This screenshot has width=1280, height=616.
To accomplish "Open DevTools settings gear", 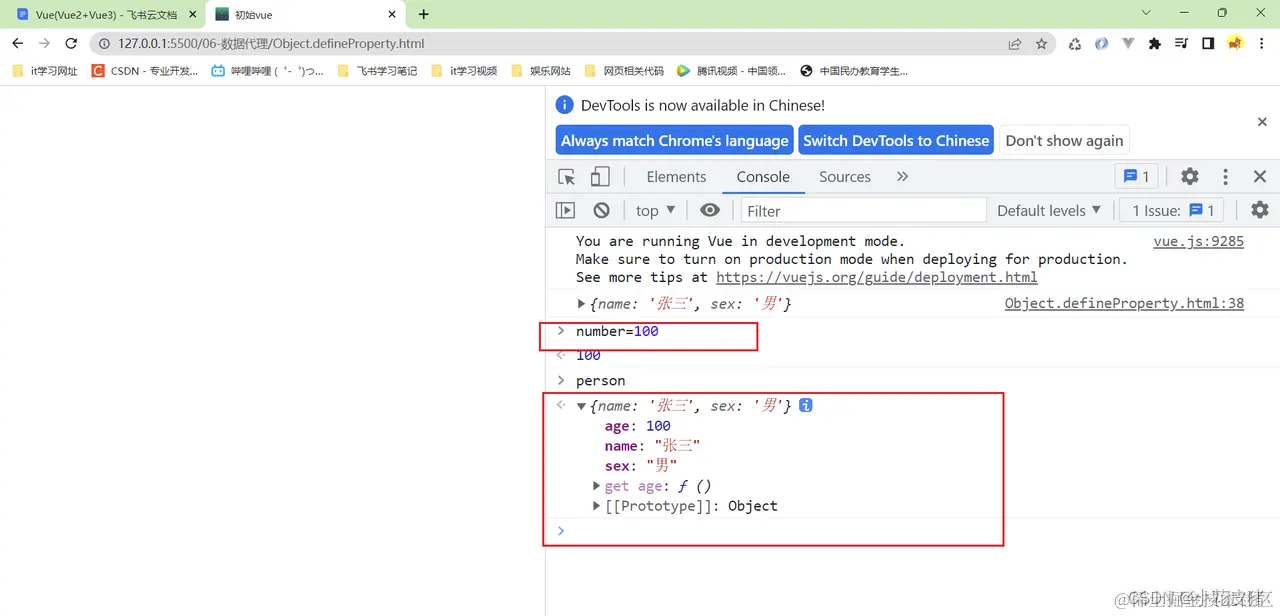I will pyautogui.click(x=1189, y=177).
